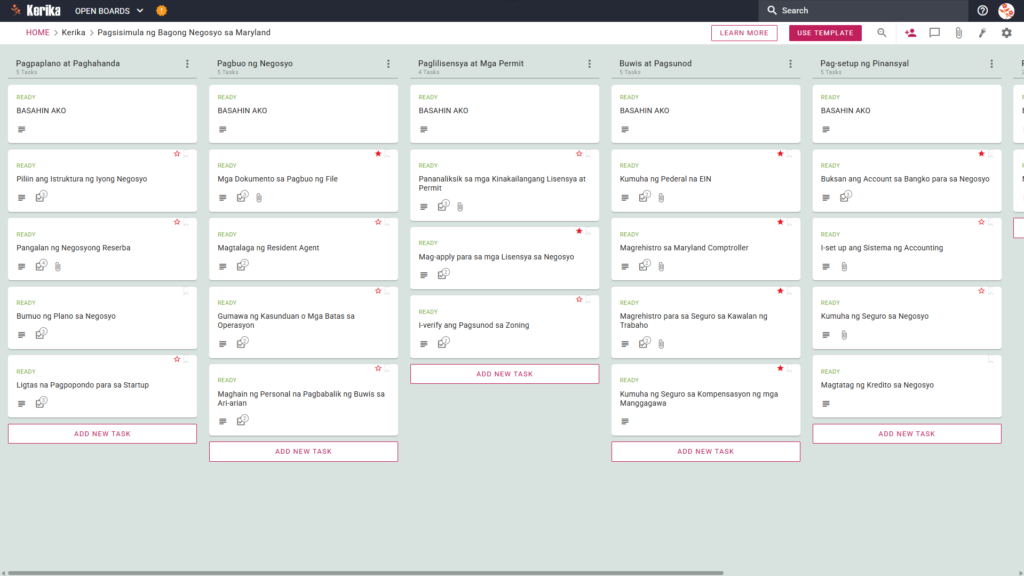
Task: Open Gumawa ng Kasunduan o Mga Batas sa Operasyon card
Action: [x=304, y=323]
